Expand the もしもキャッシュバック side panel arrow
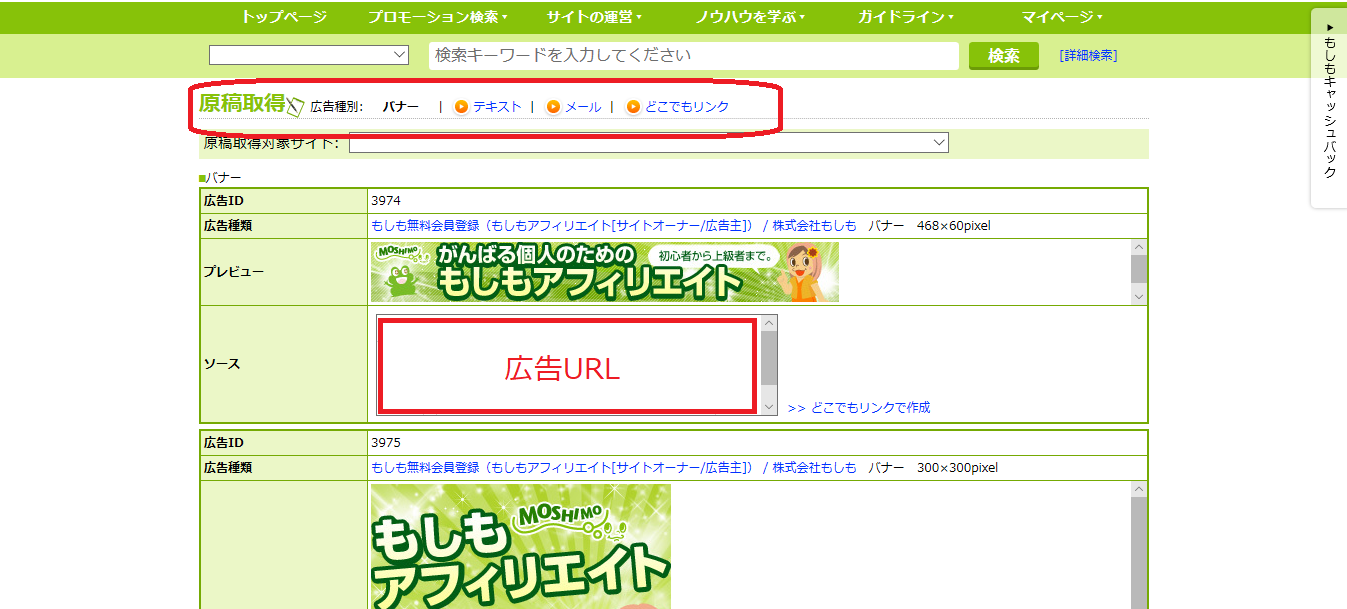Viewport: 1347px width, 609px height. click(1329, 27)
